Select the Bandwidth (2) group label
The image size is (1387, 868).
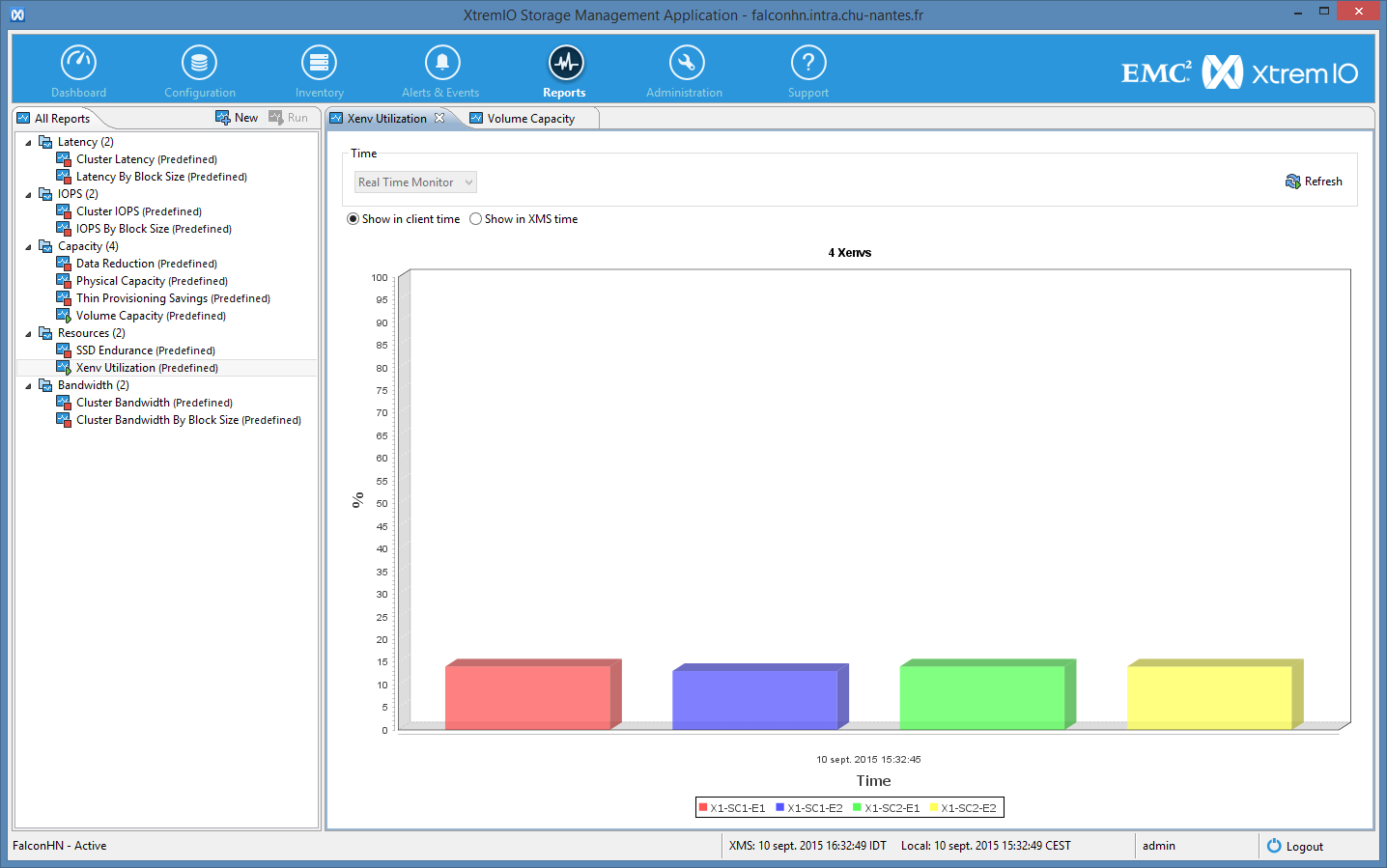coord(94,385)
